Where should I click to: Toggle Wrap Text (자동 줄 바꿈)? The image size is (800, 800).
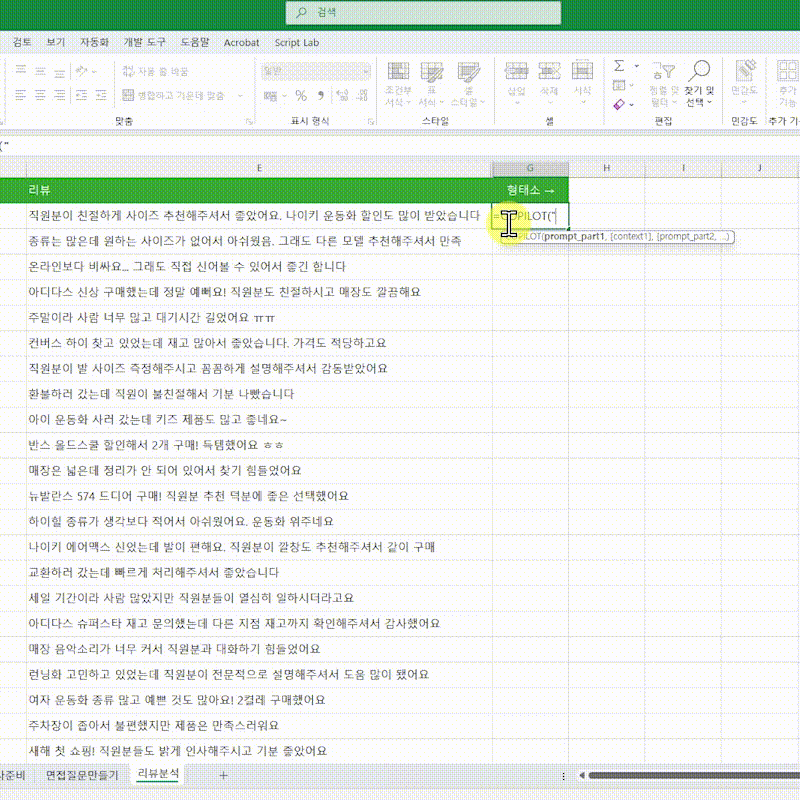point(155,72)
